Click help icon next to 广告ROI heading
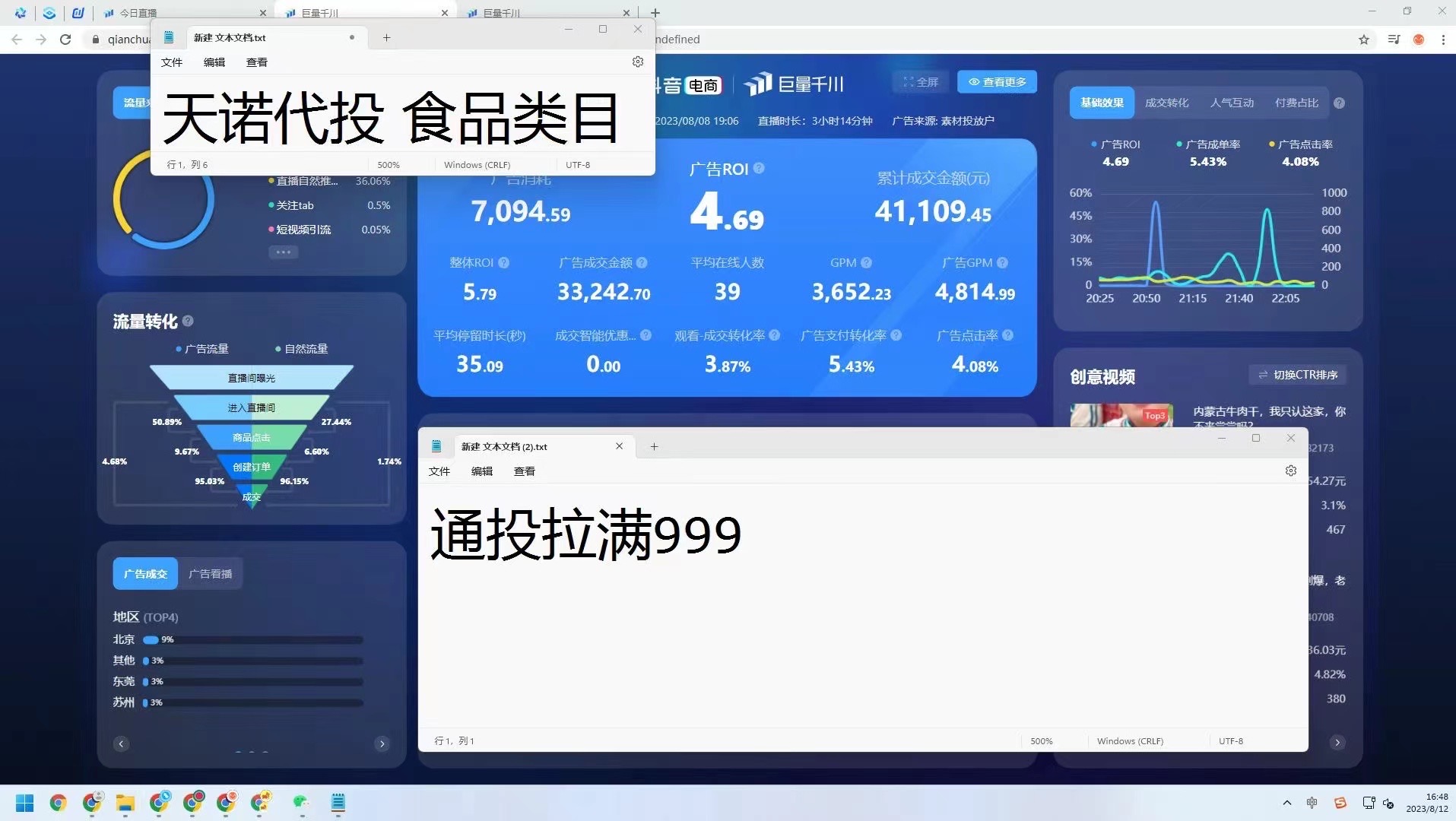The image size is (1456, 821). point(759,168)
